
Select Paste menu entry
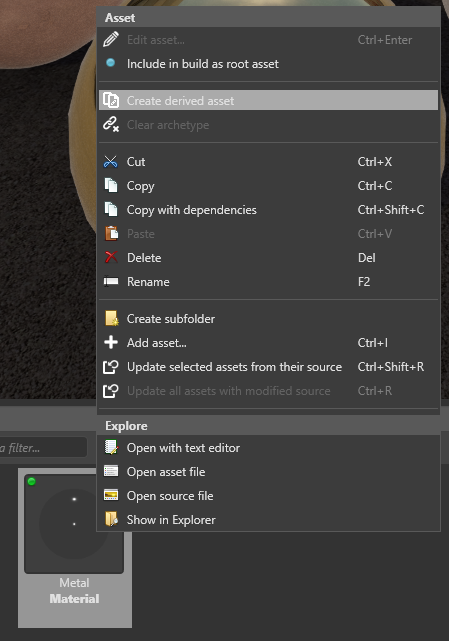[268, 234]
